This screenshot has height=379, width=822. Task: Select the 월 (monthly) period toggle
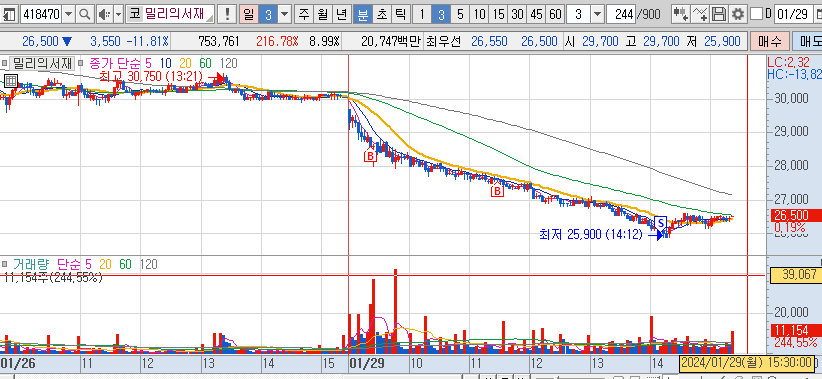[x=322, y=14]
